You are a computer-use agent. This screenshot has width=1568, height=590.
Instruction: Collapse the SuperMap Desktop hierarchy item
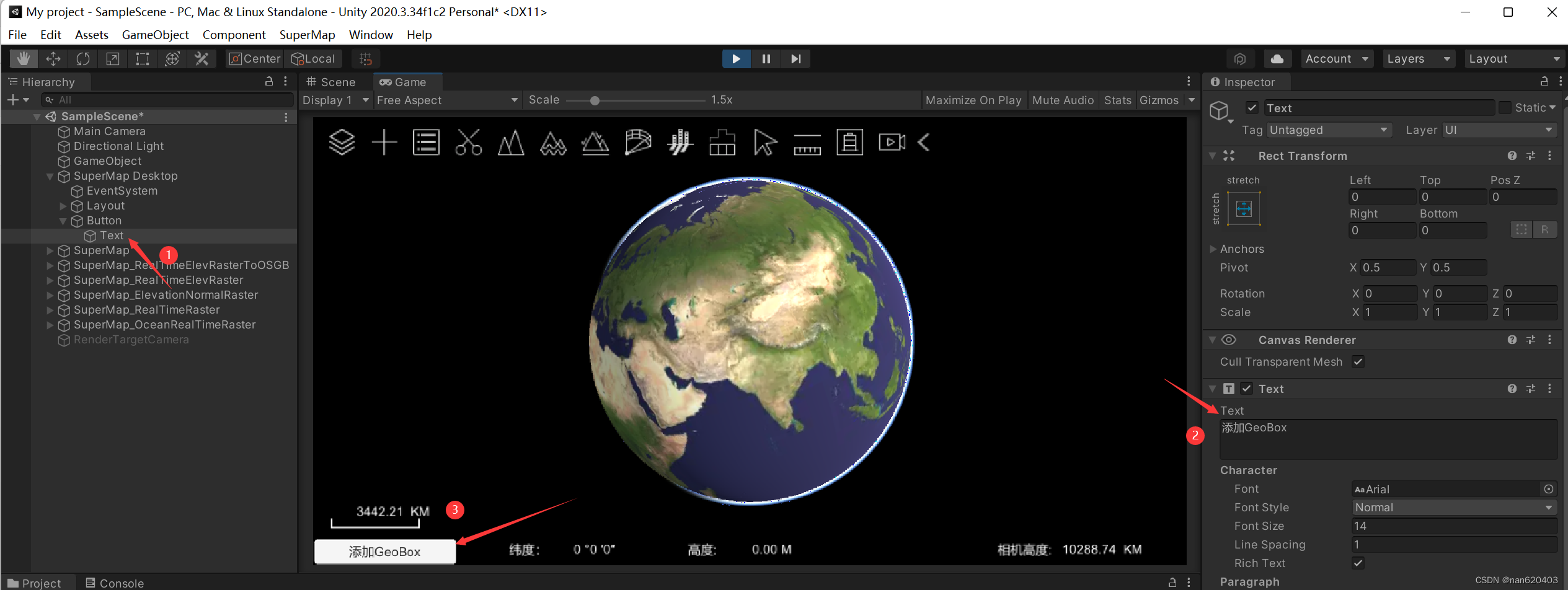point(50,176)
